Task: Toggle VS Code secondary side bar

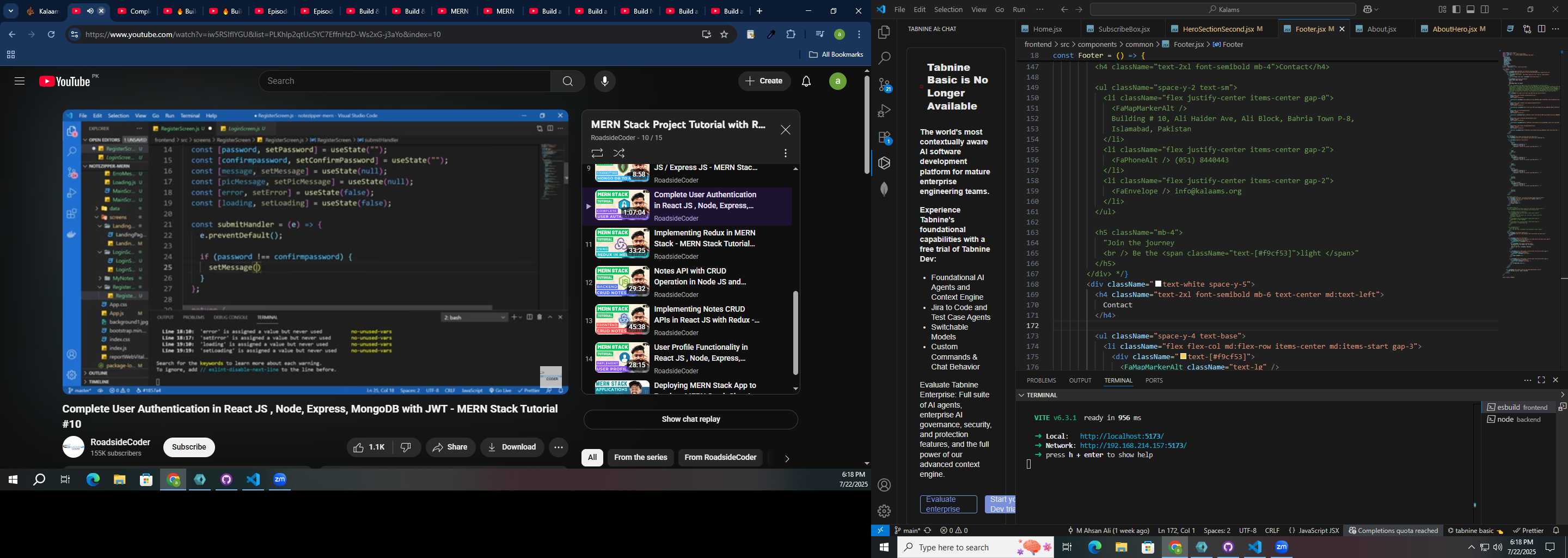Action: point(1485,10)
